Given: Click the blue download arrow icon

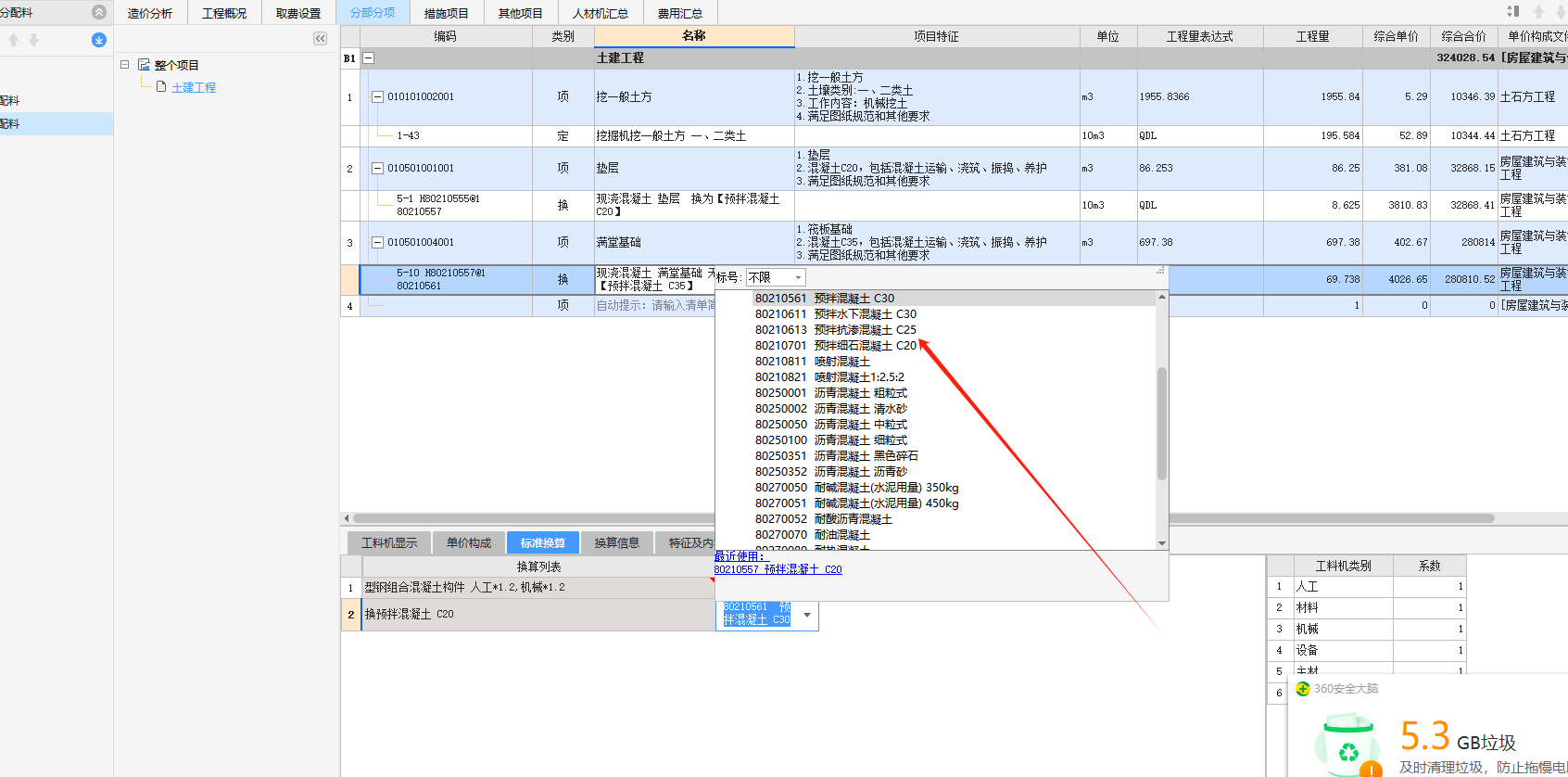Looking at the screenshot, I should pyautogui.click(x=99, y=40).
